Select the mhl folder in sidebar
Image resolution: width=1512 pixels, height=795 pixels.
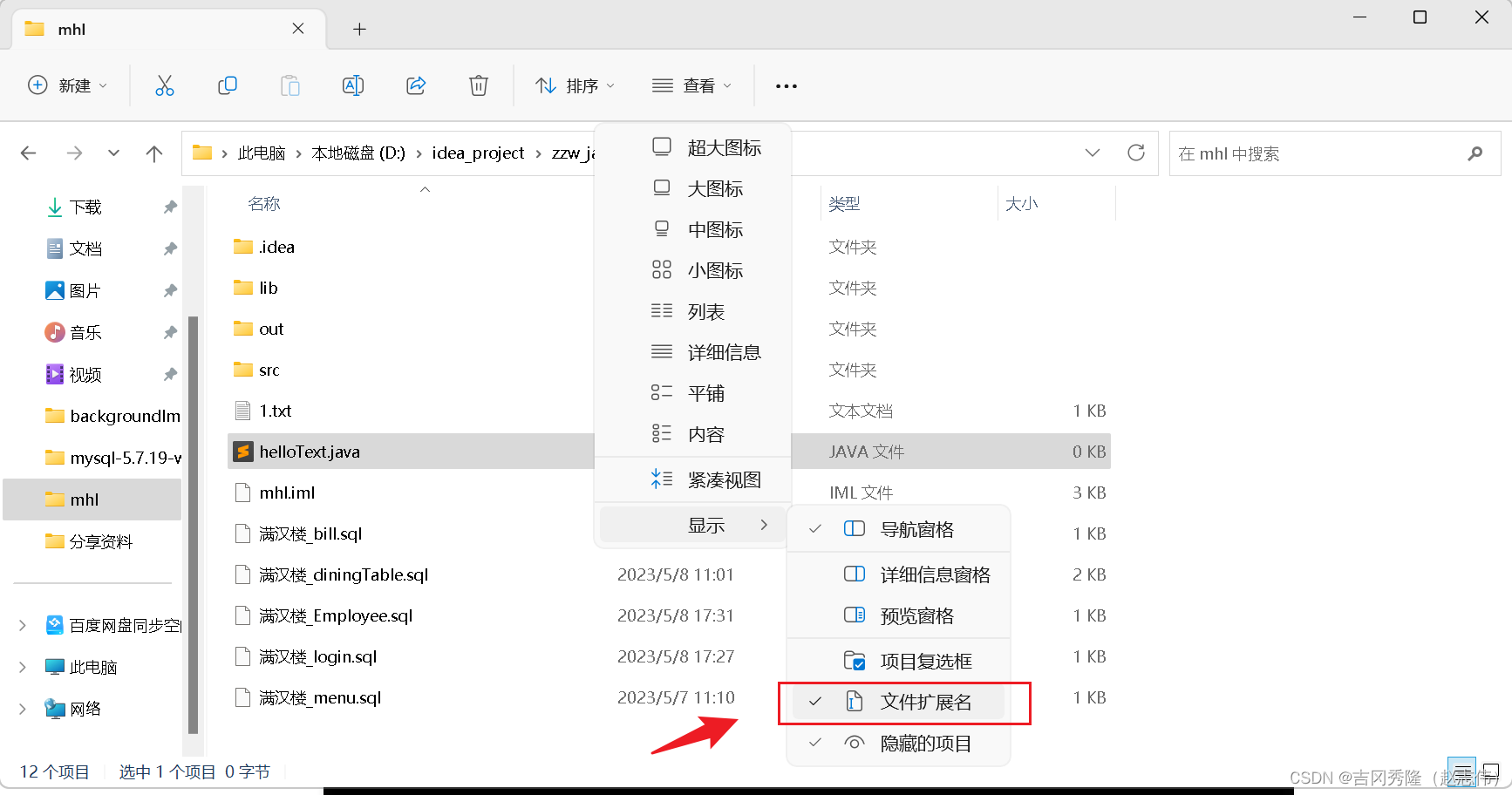tap(92, 499)
